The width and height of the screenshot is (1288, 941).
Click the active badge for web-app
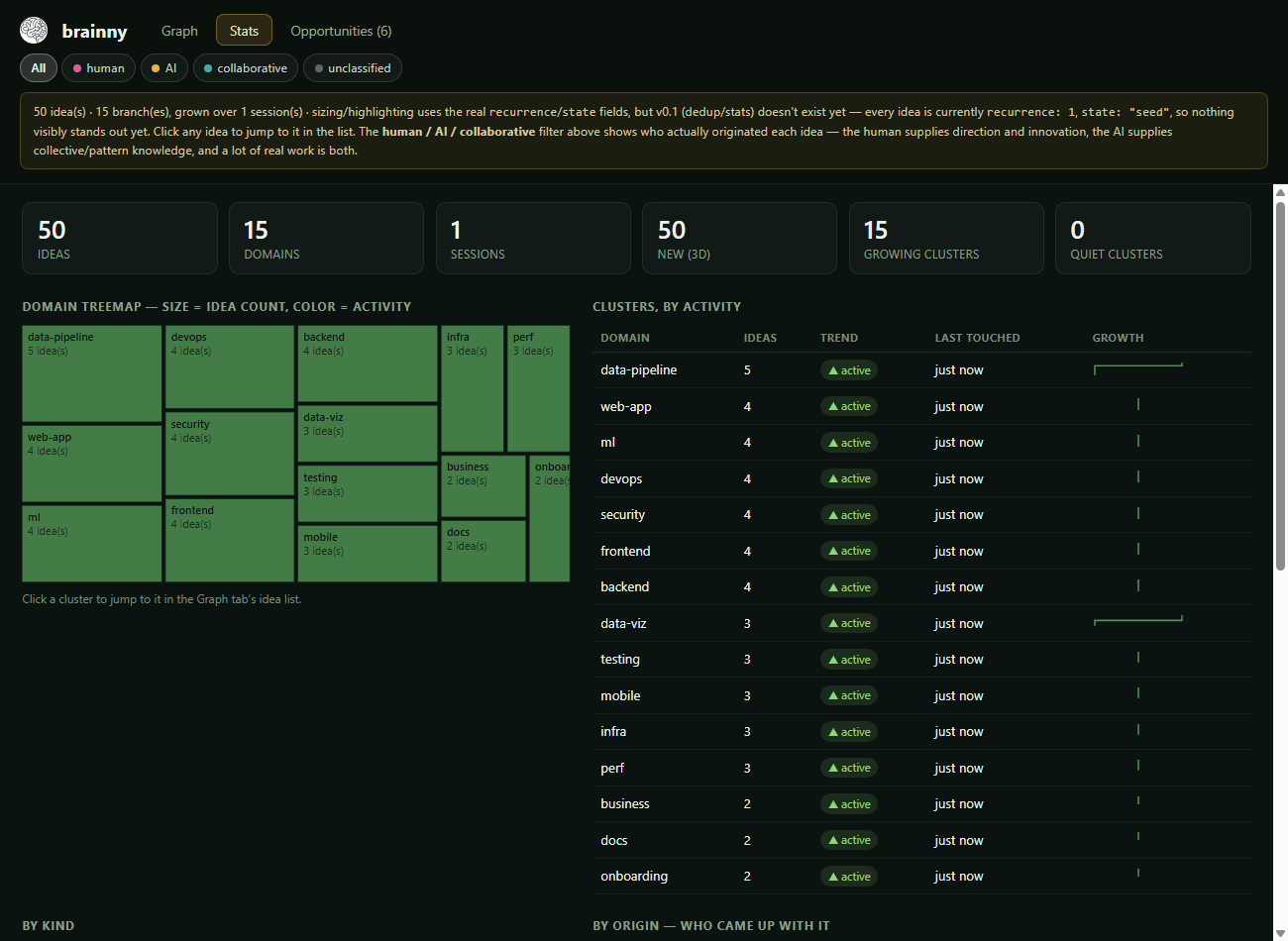pos(849,406)
